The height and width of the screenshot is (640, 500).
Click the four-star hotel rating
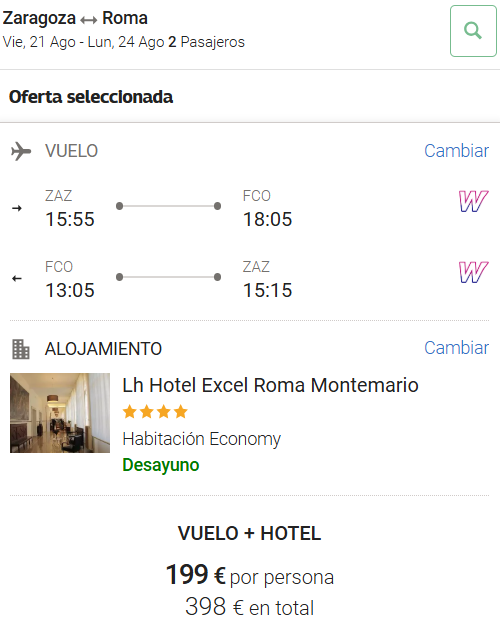tap(155, 412)
